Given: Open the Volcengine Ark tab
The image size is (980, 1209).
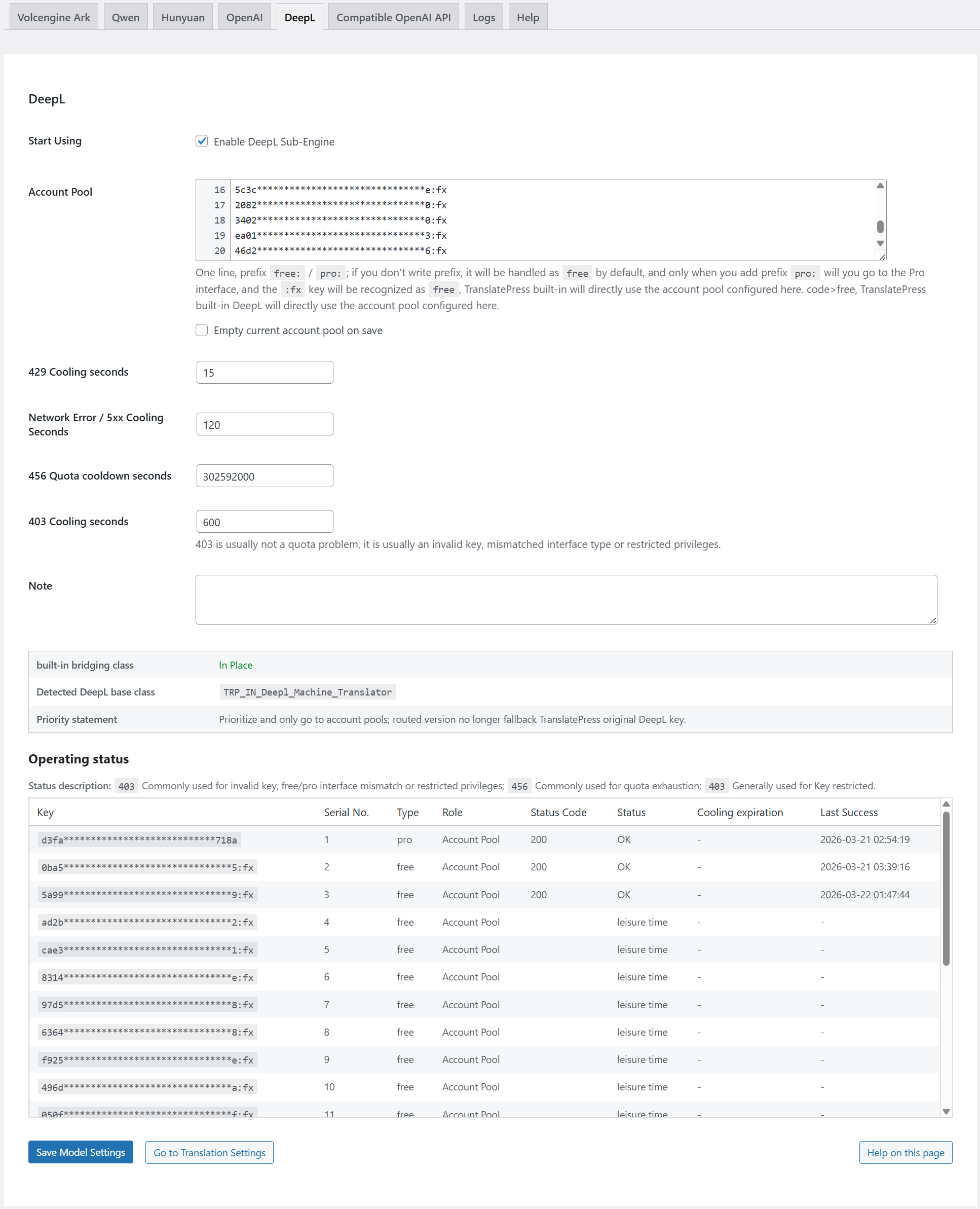Looking at the screenshot, I should (54, 17).
